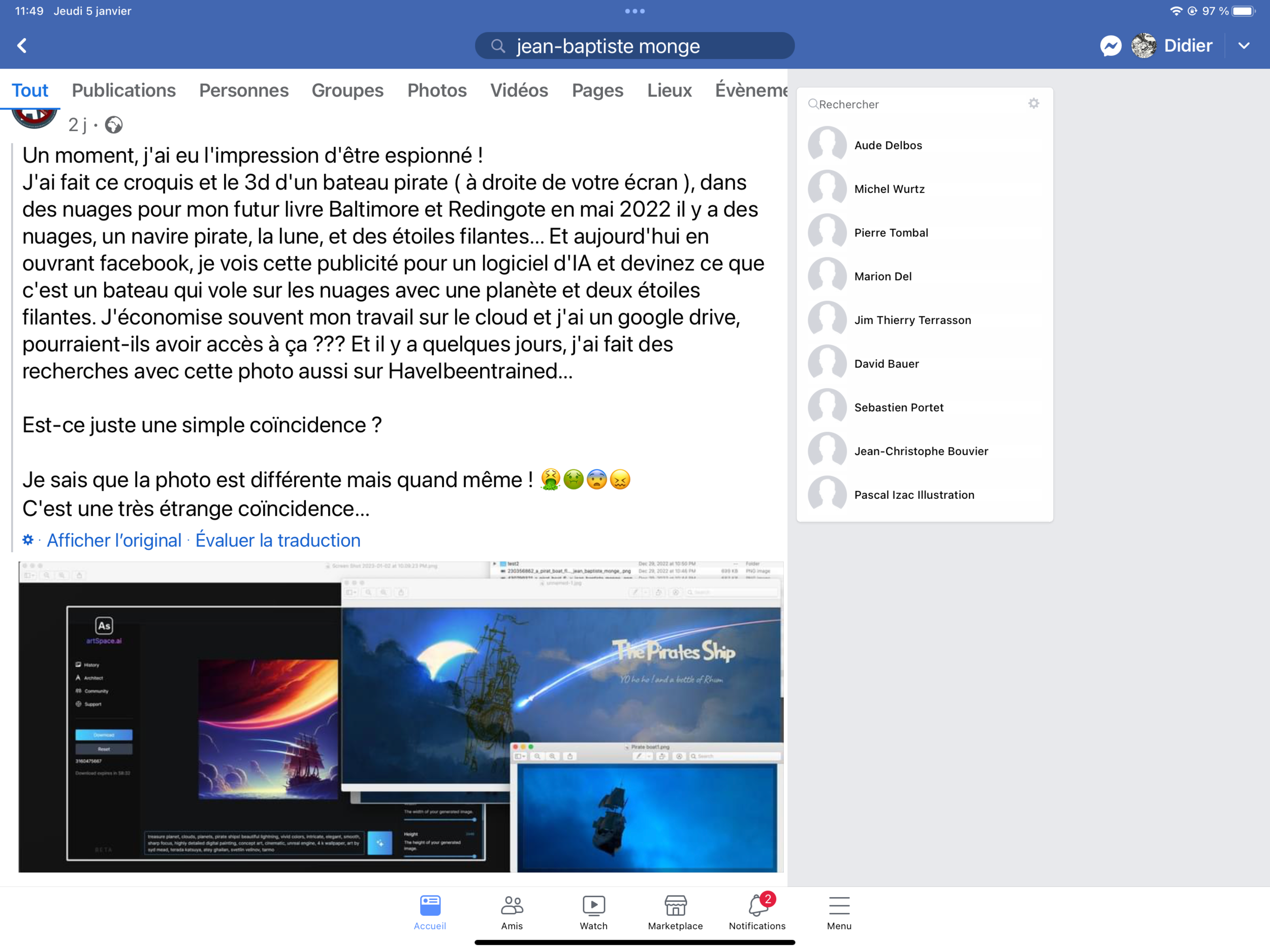
Task: Click the translation settings gear icon
Action: point(27,540)
